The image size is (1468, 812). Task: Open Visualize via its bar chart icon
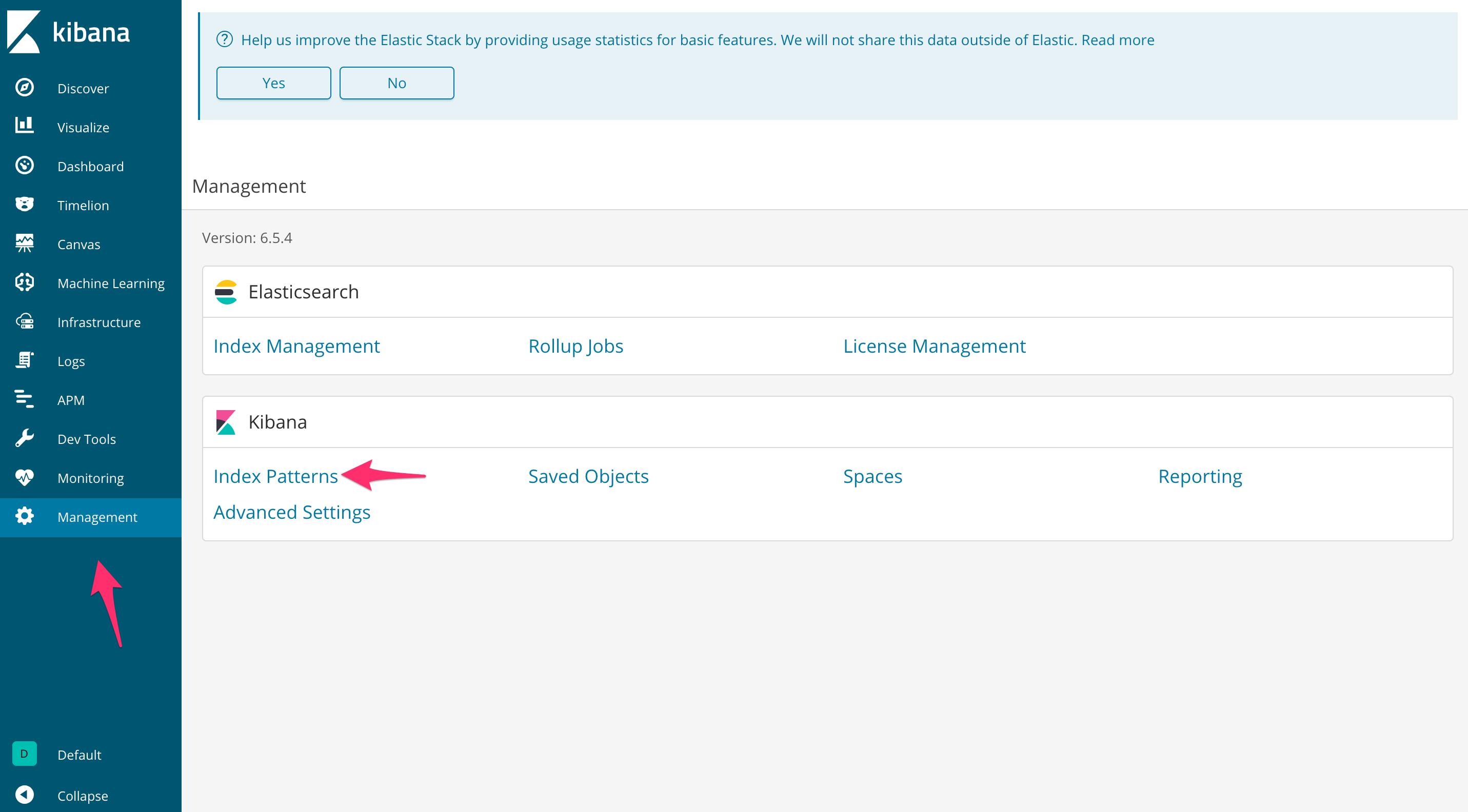coord(25,126)
